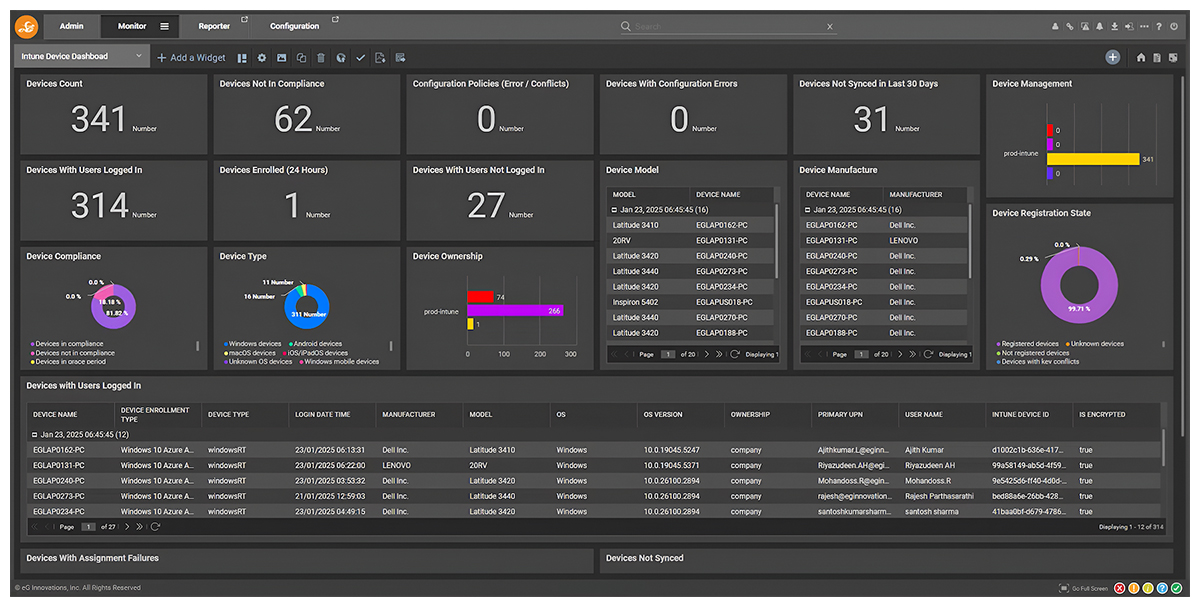
Task: Toggle 'Android devices' legend entry
Action: click(x=317, y=344)
